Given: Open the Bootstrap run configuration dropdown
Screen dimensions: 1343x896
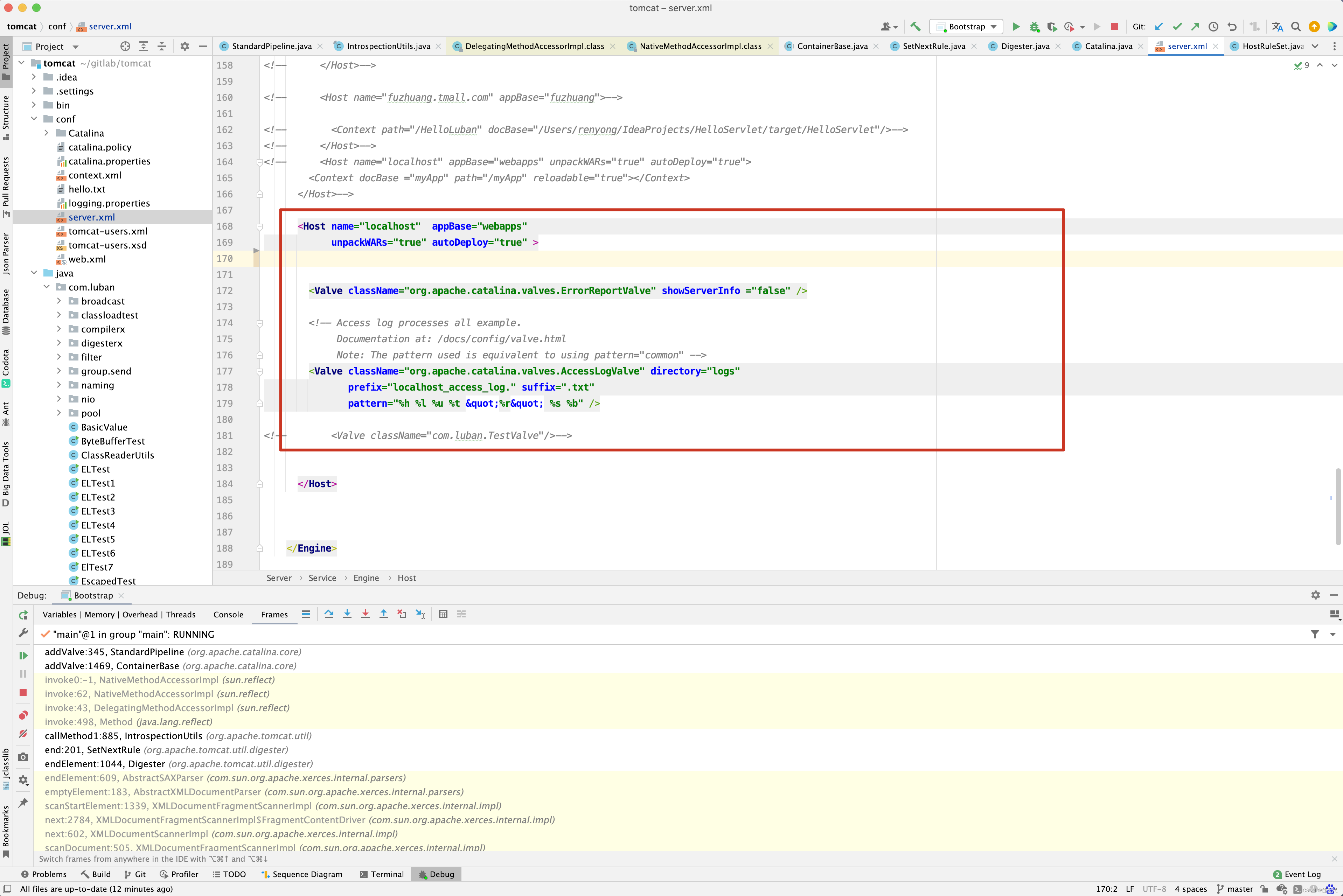Looking at the screenshot, I should [966, 26].
